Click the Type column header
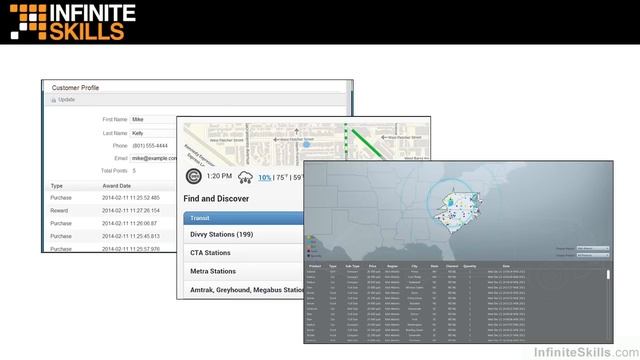 tap(57, 186)
